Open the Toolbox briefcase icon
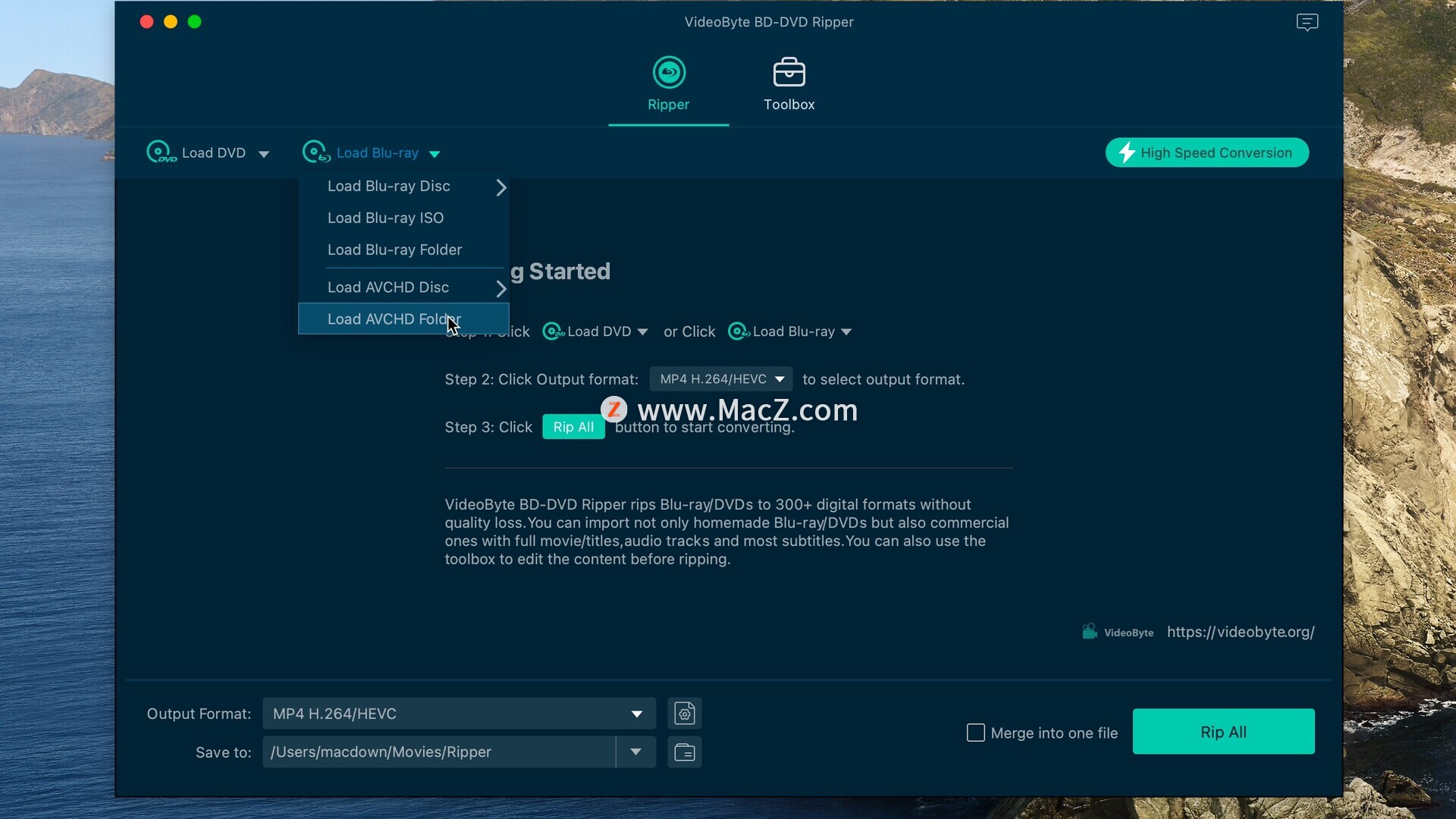This screenshot has height=819, width=1456. tap(789, 73)
